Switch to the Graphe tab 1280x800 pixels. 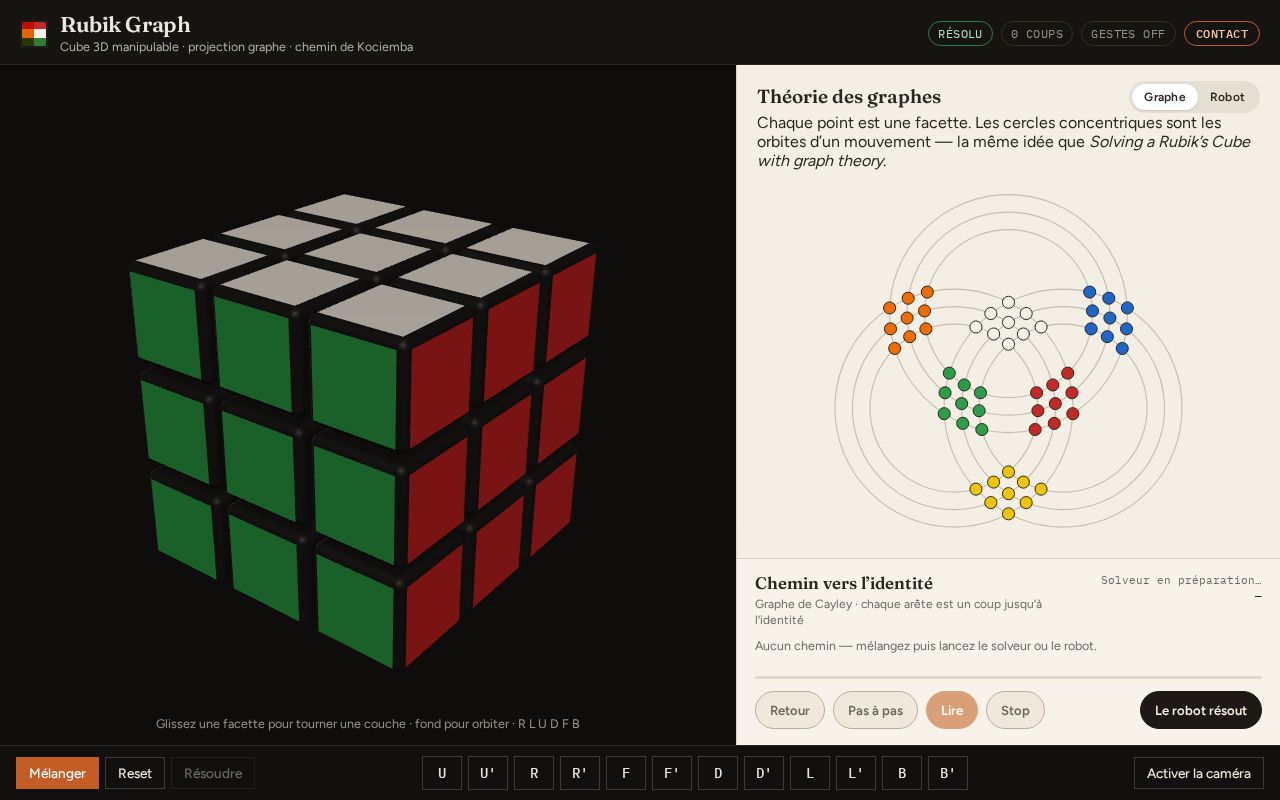(x=1165, y=97)
